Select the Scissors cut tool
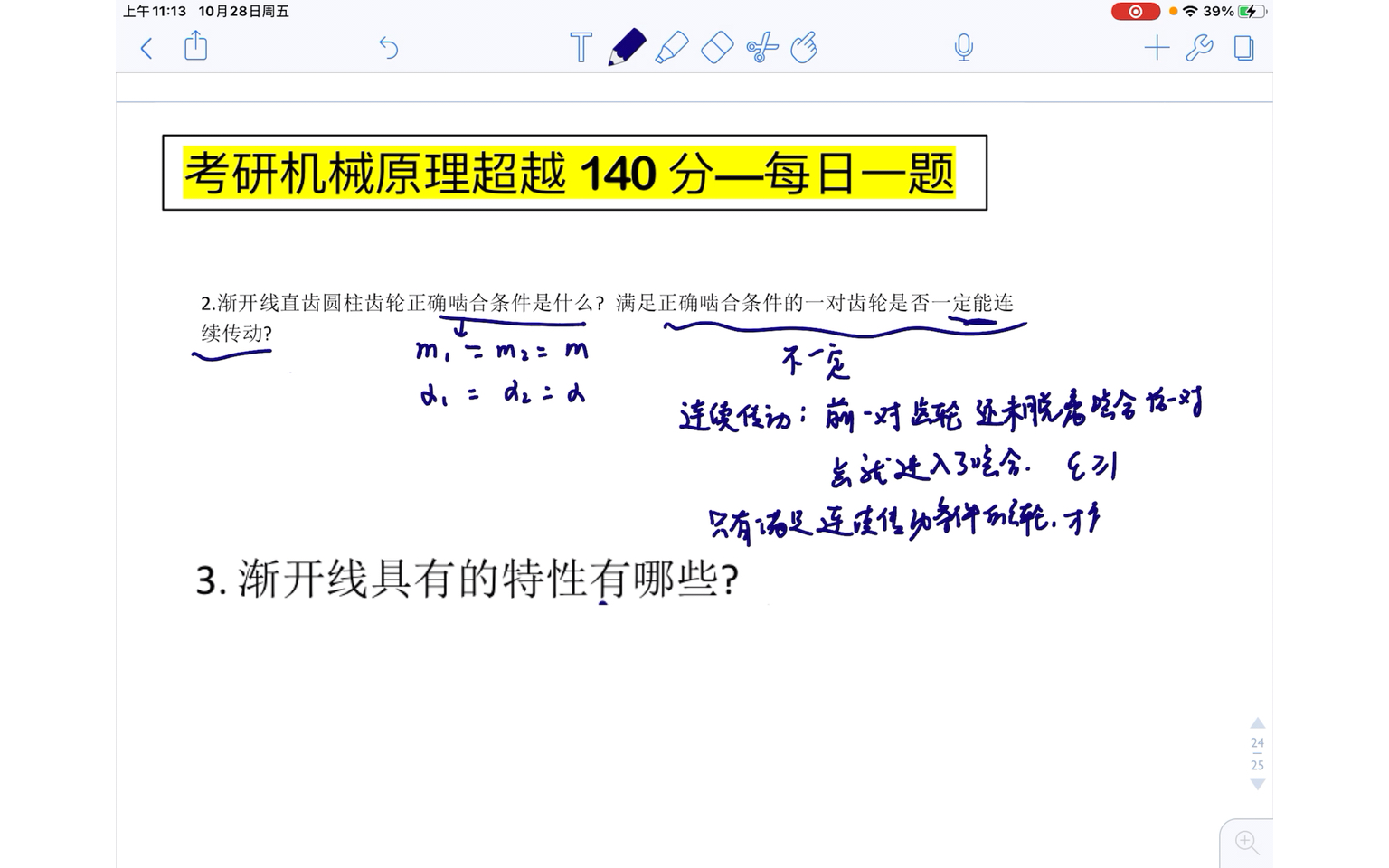The image size is (1389, 868). click(762, 47)
